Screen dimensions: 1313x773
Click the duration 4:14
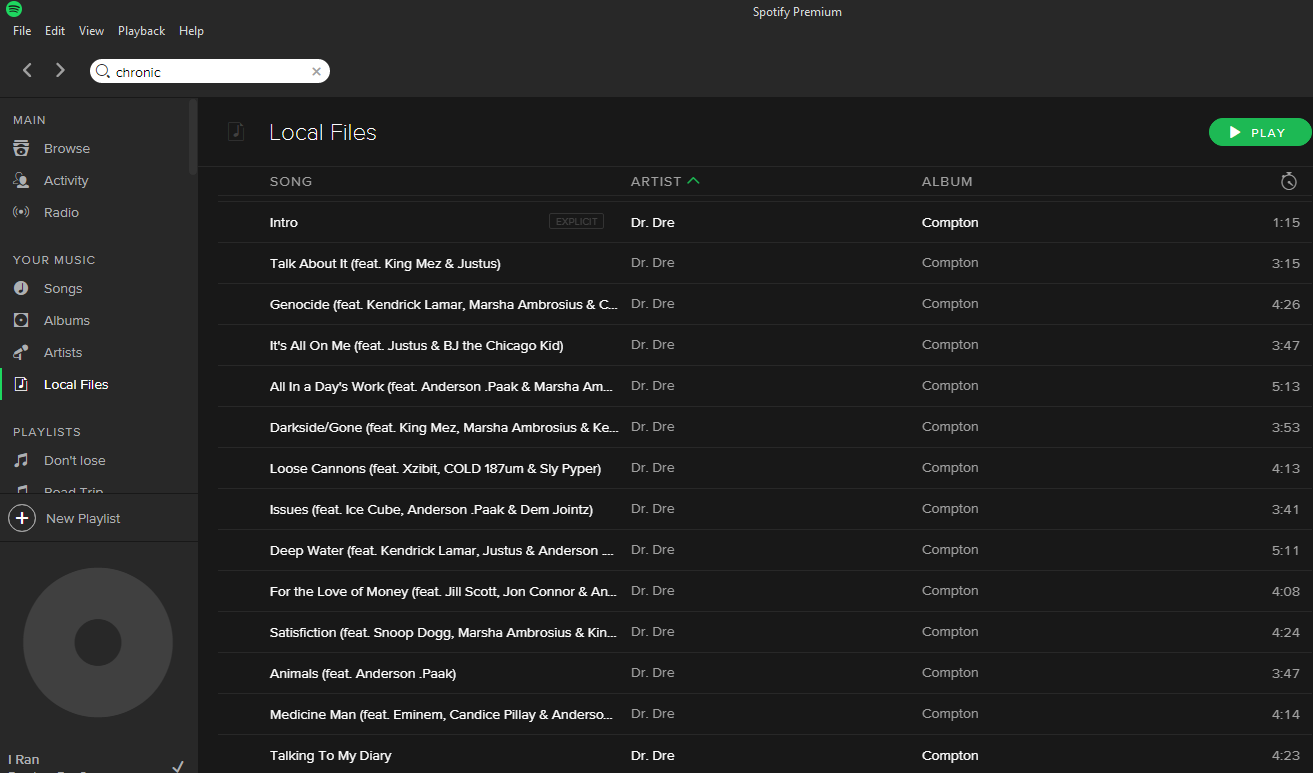(x=1286, y=715)
